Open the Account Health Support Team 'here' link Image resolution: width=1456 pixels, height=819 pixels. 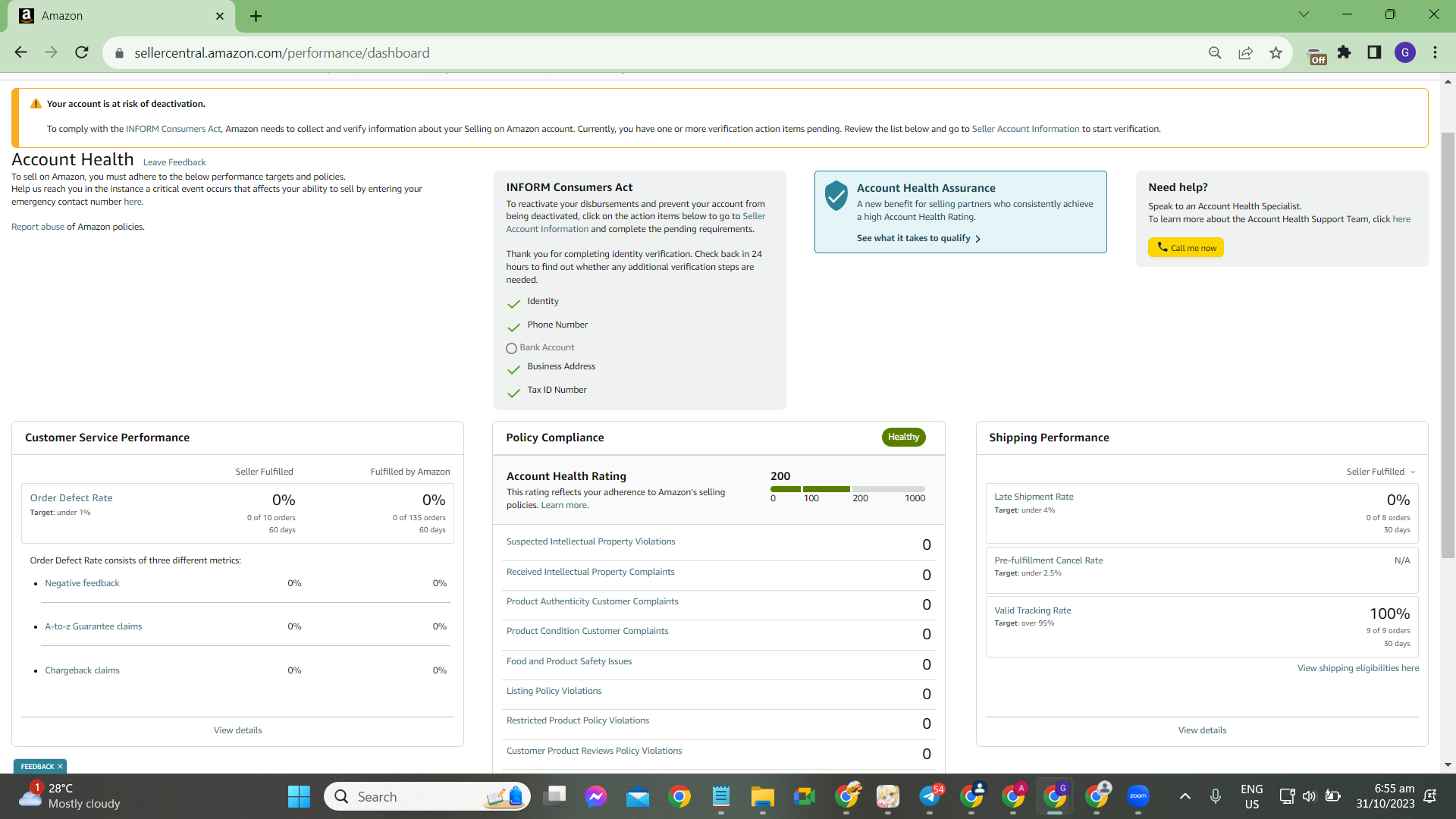1401,219
